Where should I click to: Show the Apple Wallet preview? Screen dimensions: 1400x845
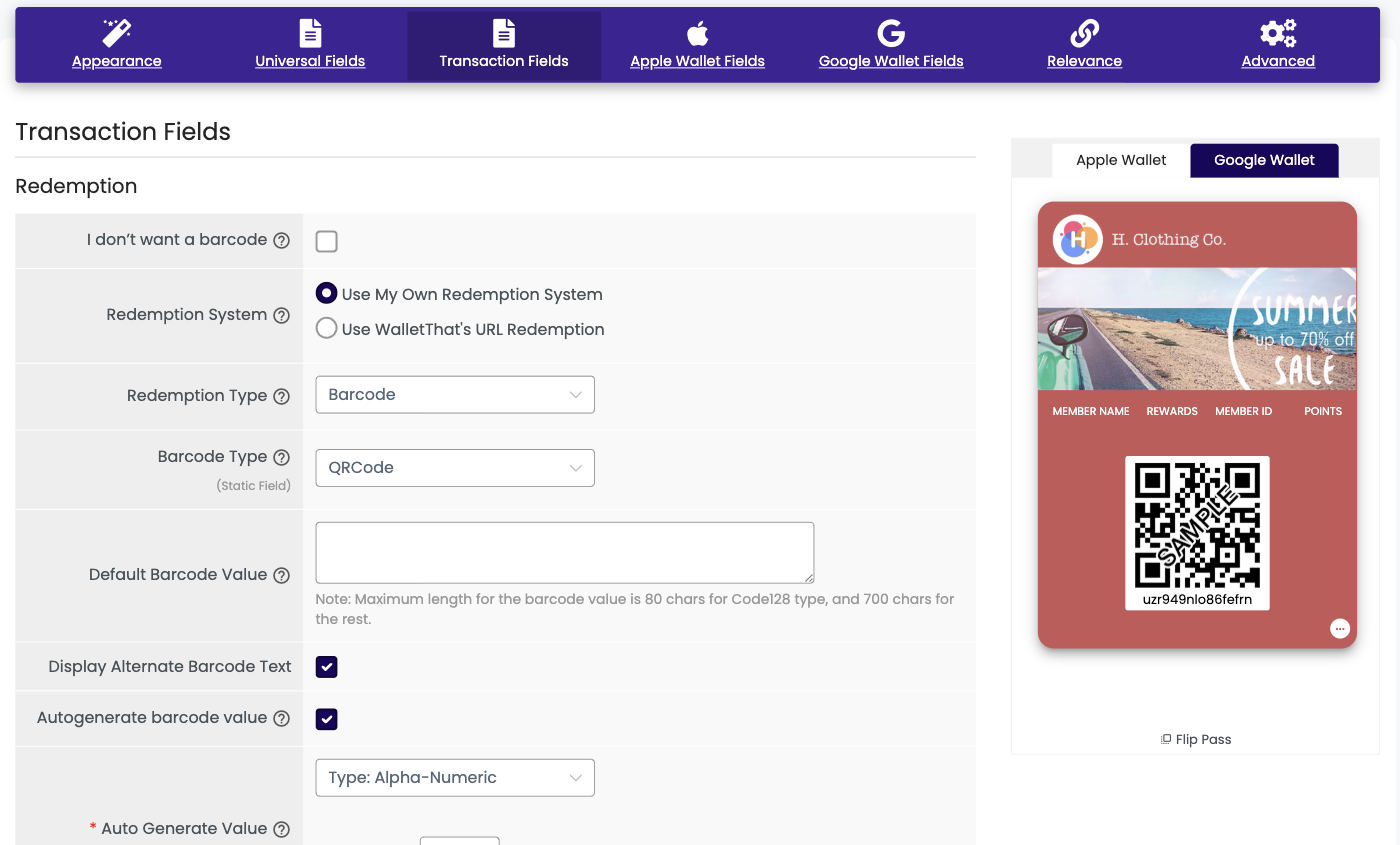click(1121, 160)
